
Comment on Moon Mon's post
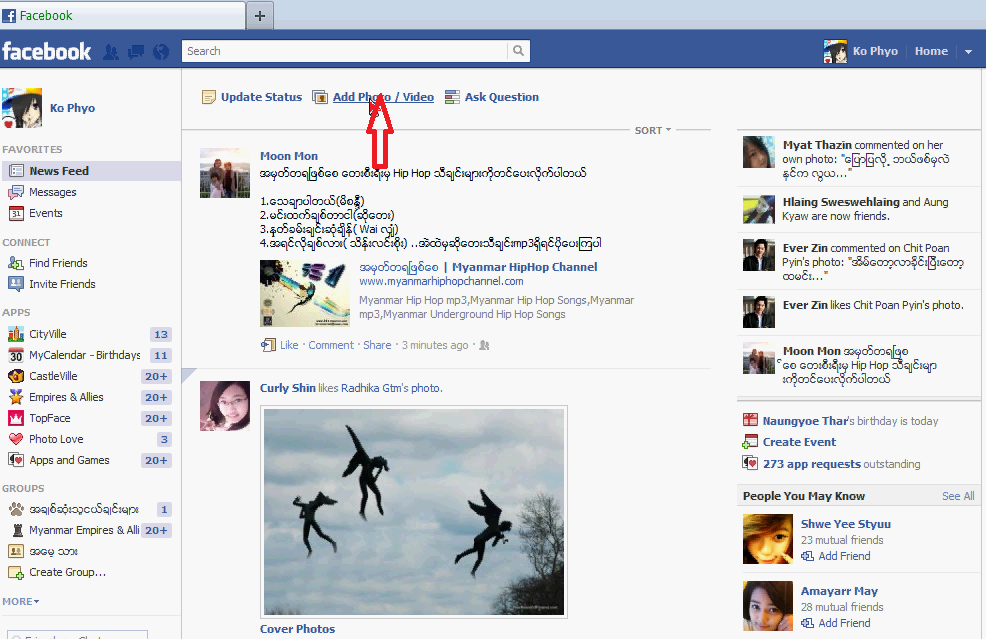331,345
